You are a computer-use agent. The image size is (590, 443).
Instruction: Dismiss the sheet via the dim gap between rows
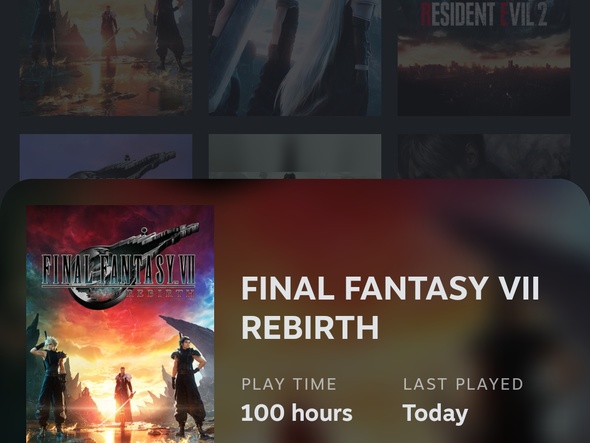click(295, 125)
